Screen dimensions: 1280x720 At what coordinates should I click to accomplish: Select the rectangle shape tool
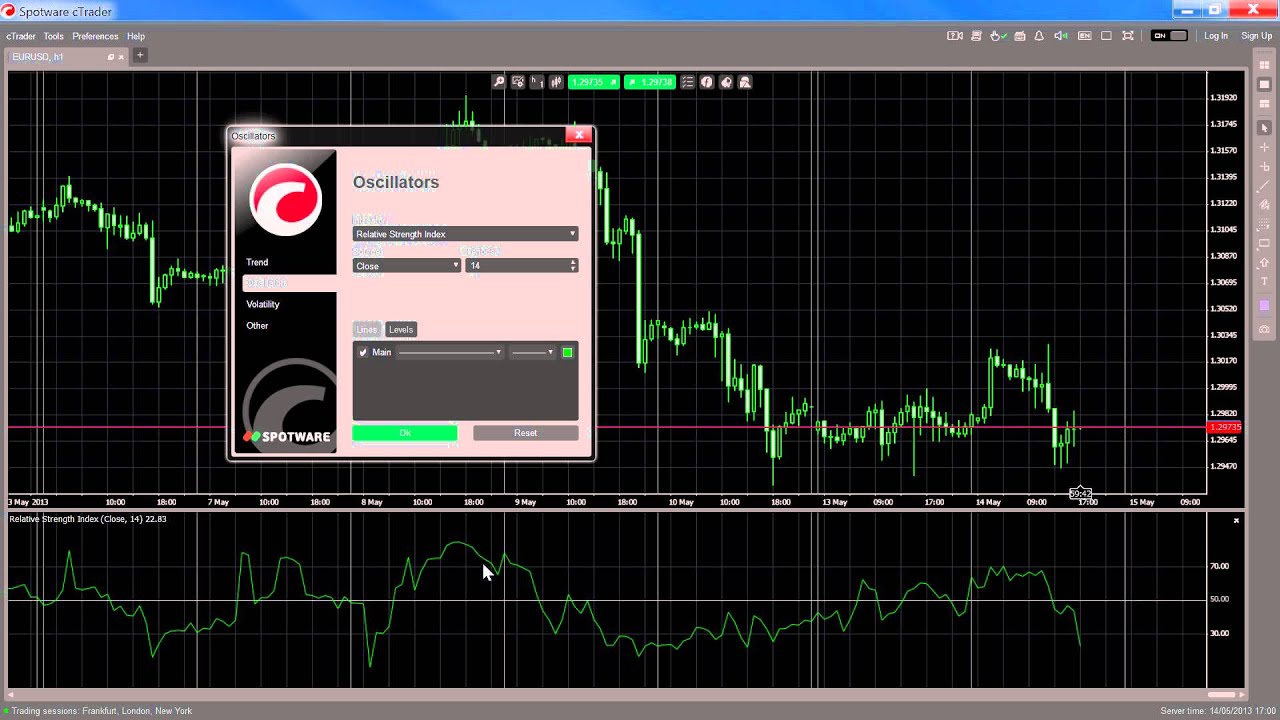point(1264,243)
